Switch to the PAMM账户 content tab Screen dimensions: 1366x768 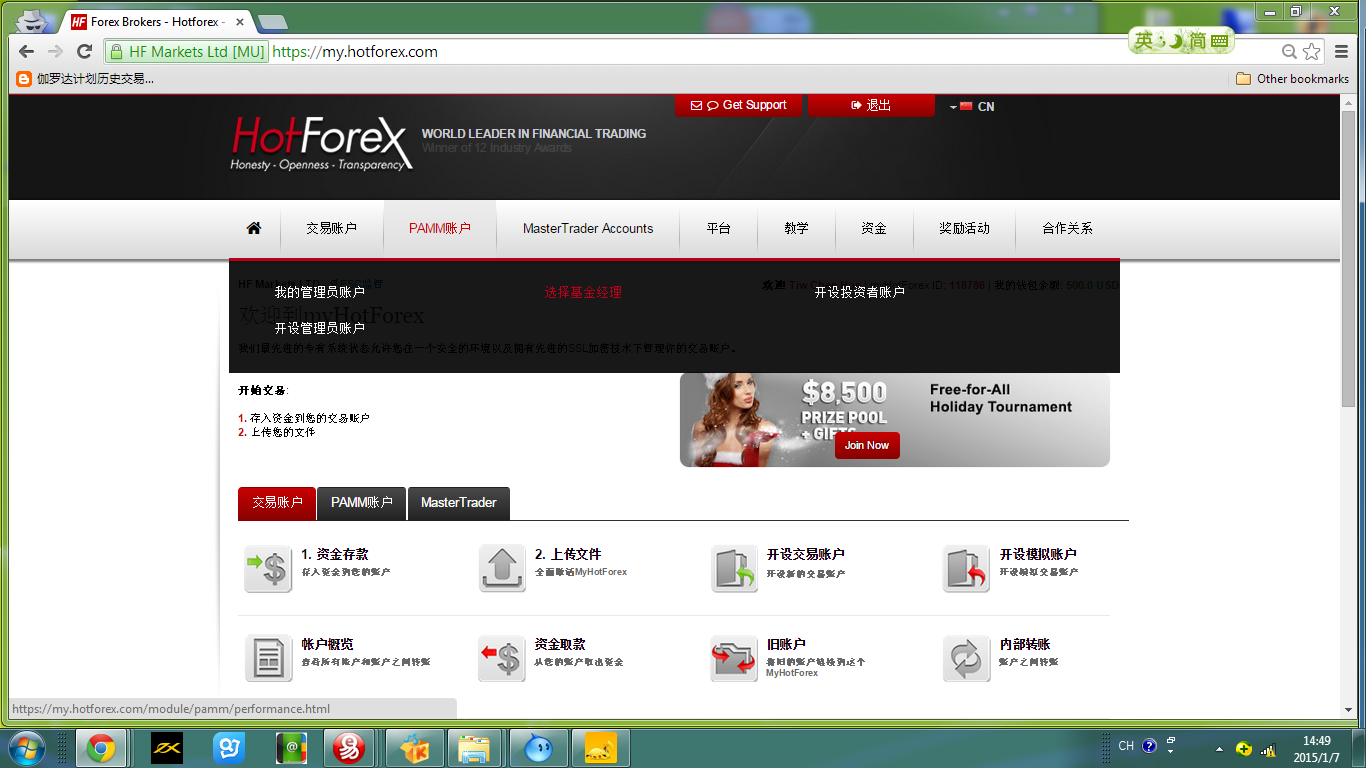point(362,503)
